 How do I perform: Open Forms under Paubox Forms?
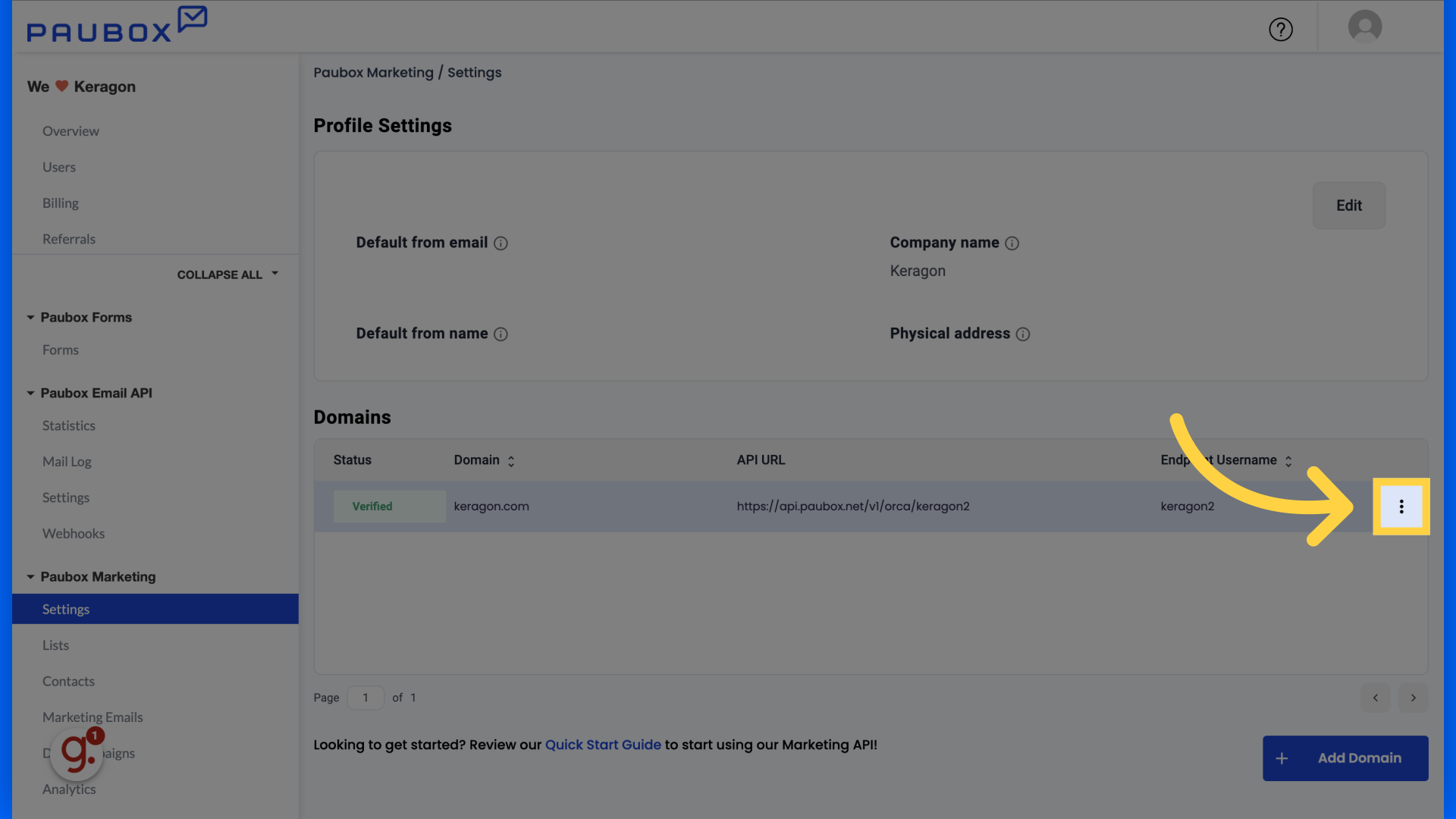61,350
